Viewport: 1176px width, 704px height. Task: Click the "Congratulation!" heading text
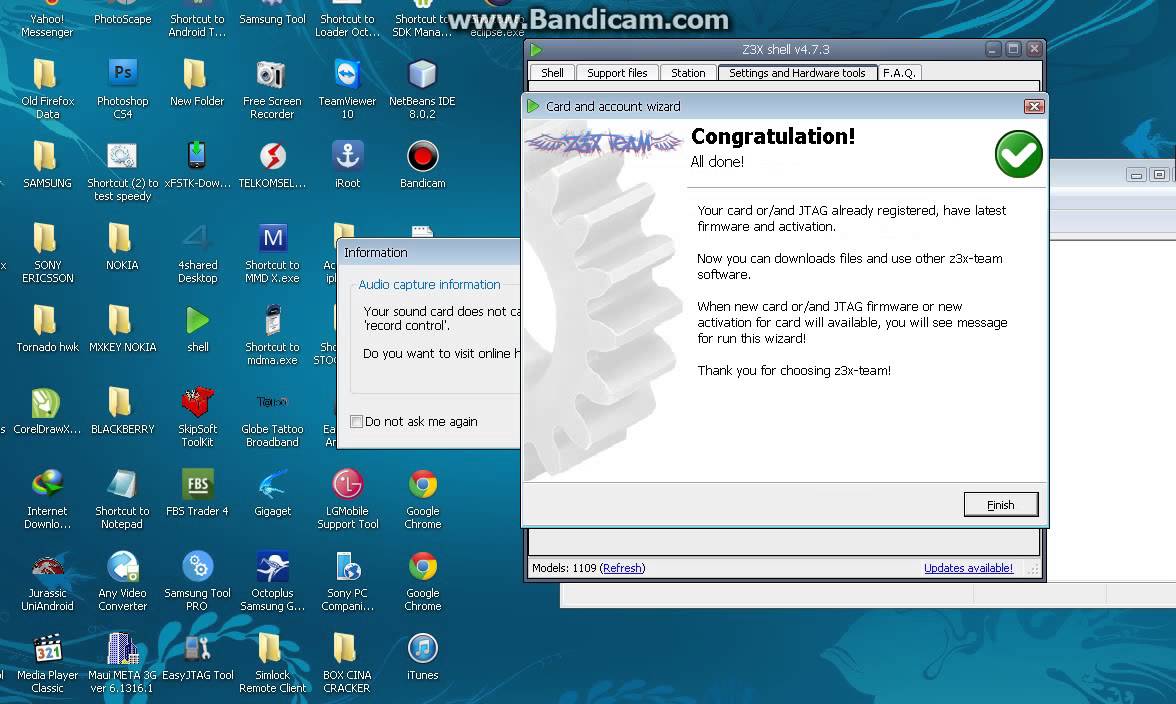pyautogui.click(x=772, y=136)
